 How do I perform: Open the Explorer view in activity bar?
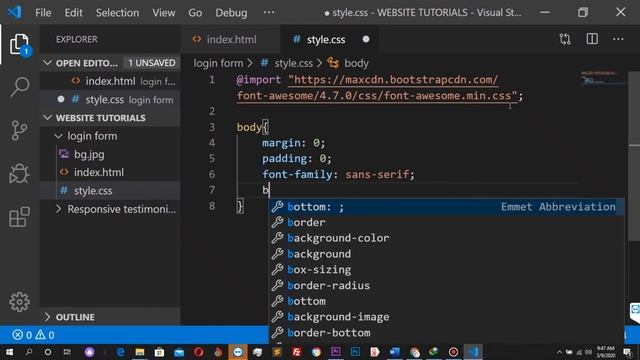19,44
